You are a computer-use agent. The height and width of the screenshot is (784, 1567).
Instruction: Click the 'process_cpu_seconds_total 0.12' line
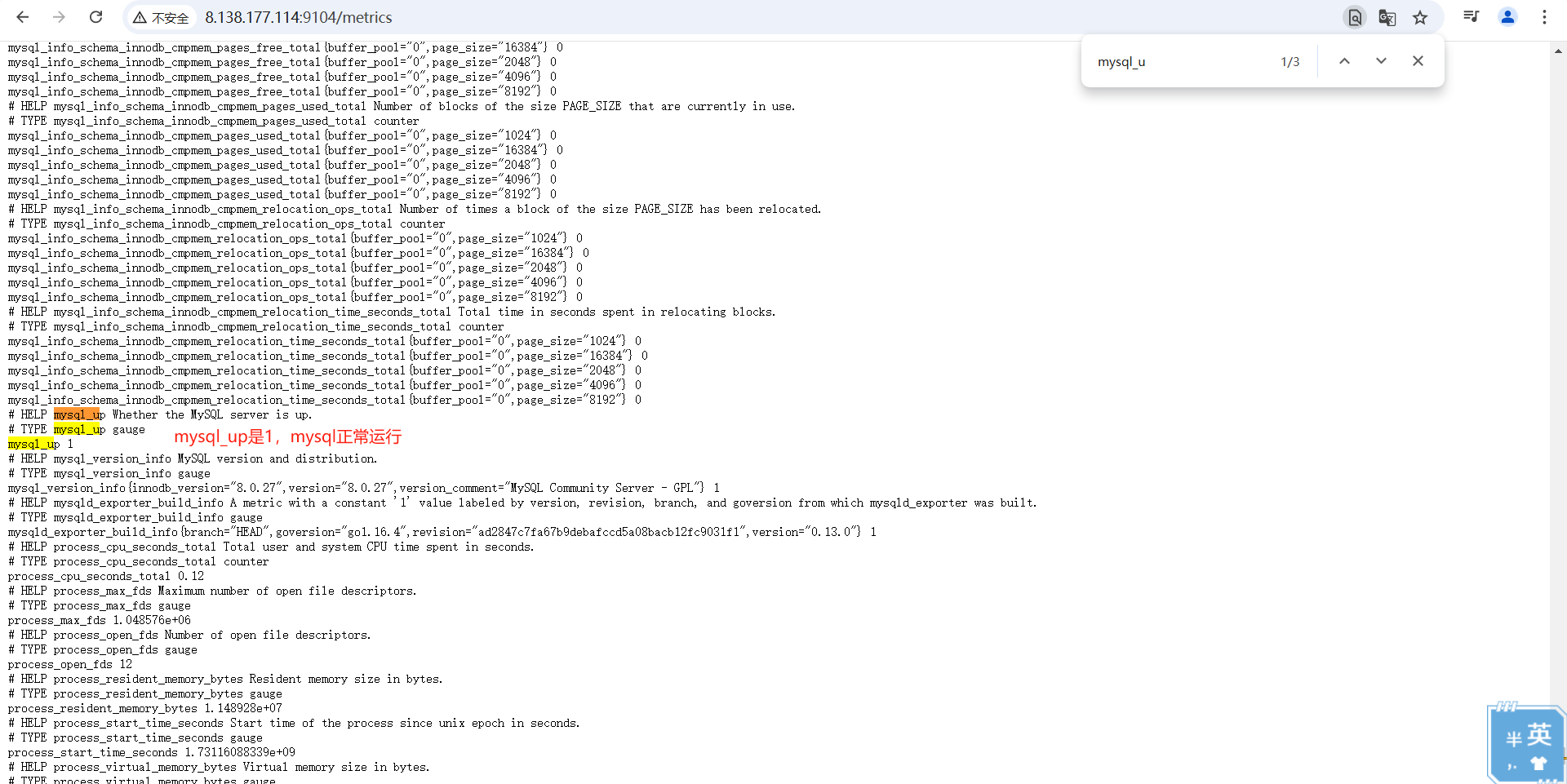coord(106,577)
